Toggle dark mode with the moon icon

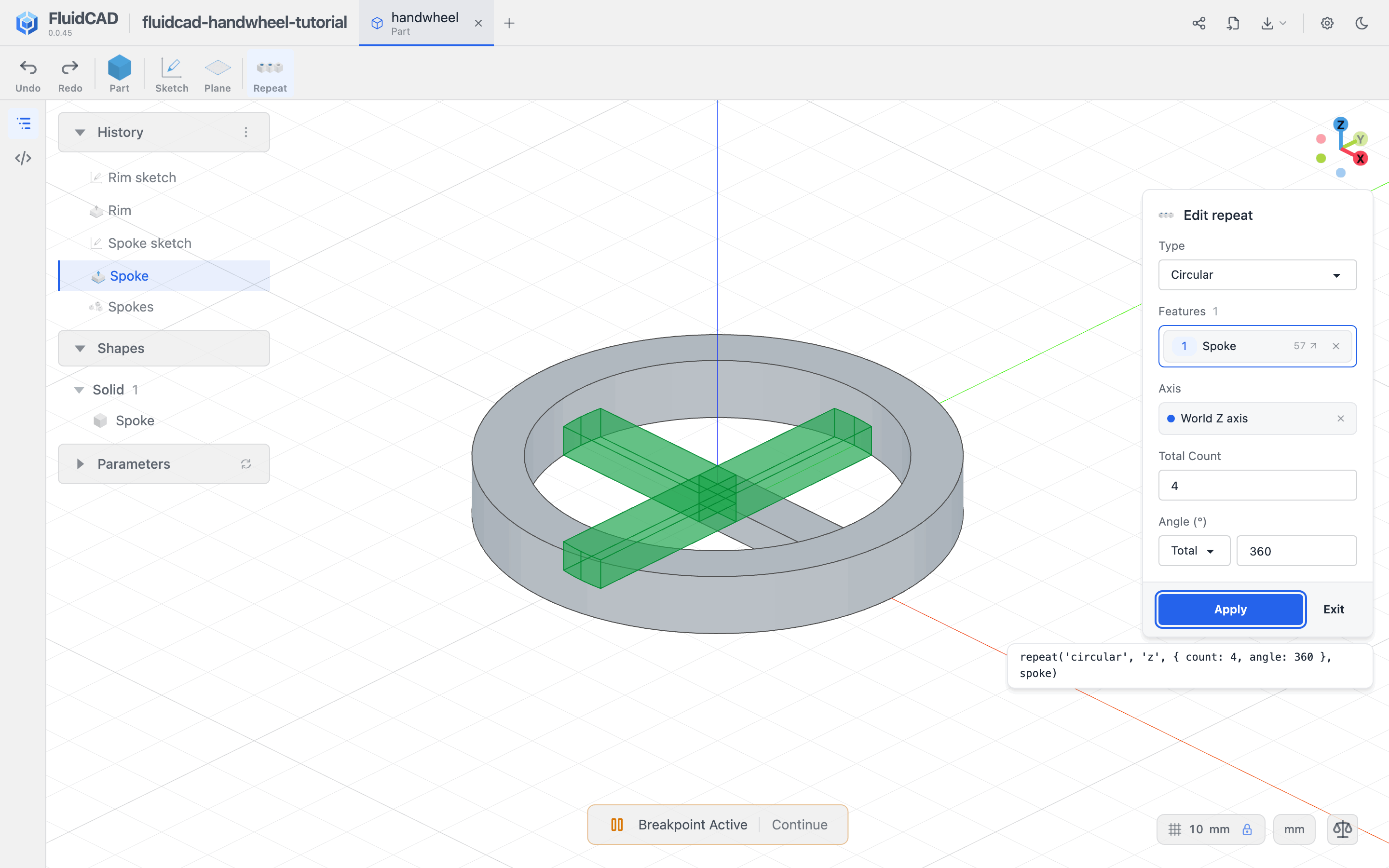point(1362,23)
